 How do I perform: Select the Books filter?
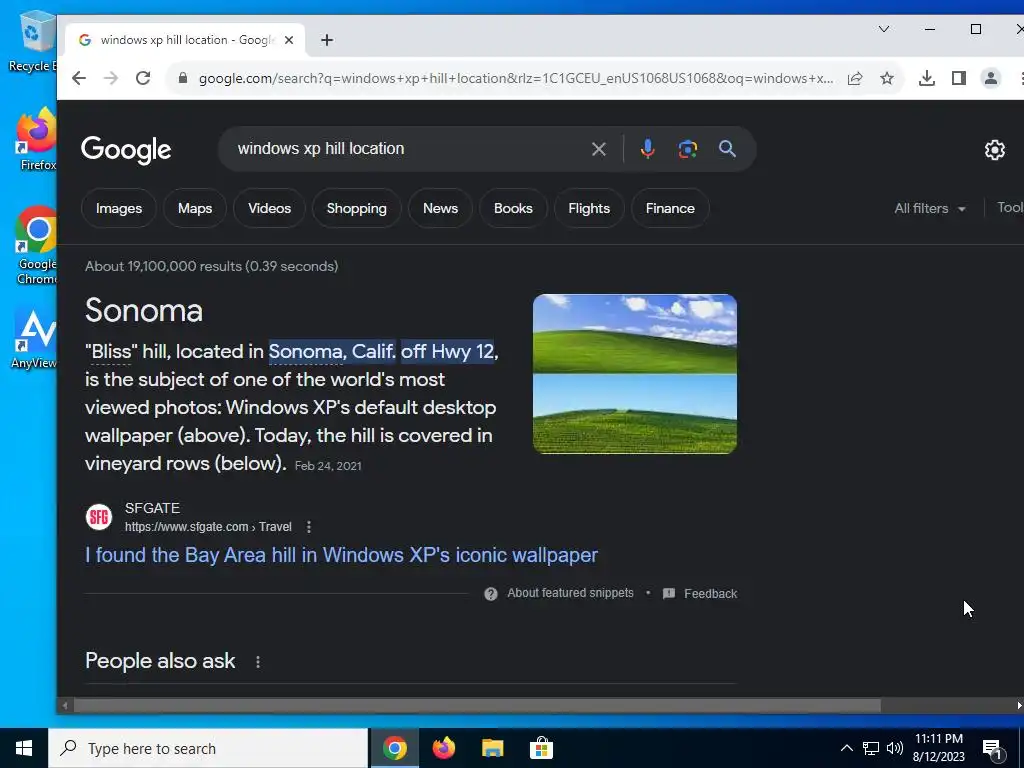[x=513, y=208]
